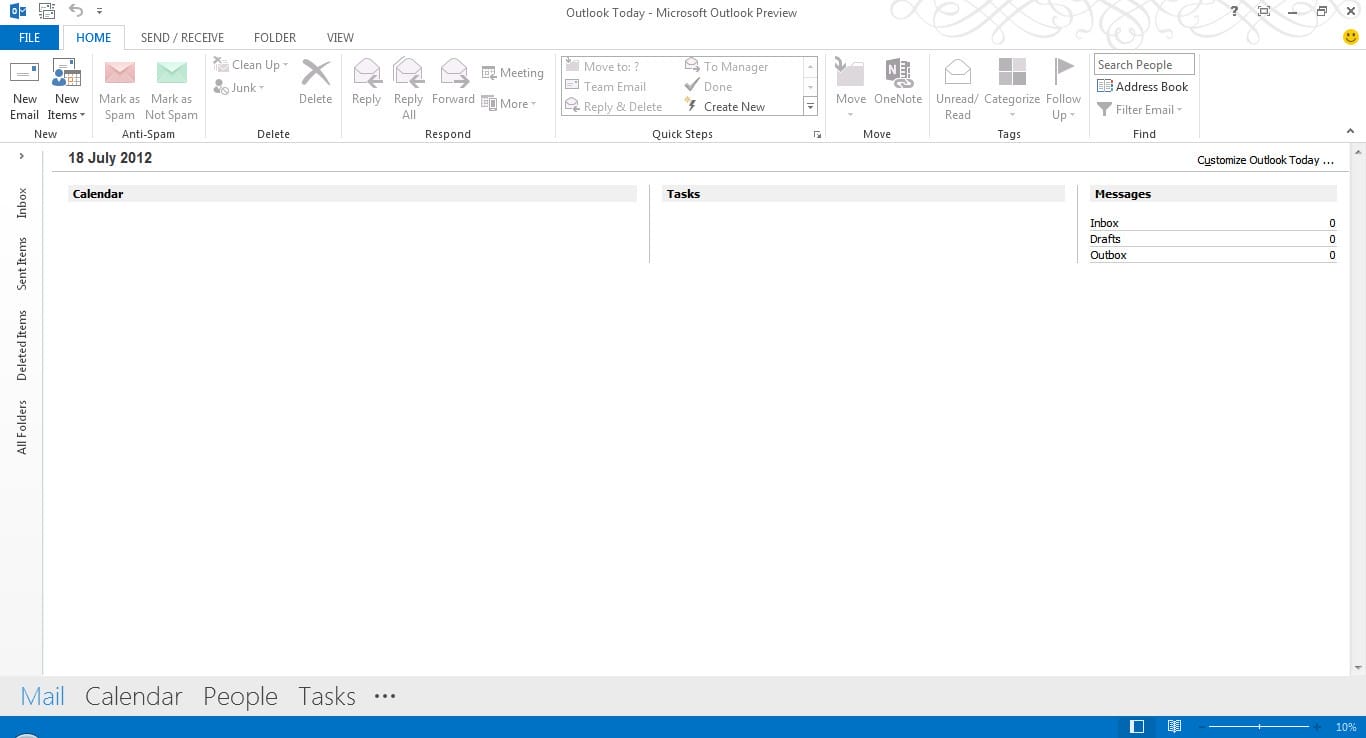The width and height of the screenshot is (1366, 738).
Task: Select the Move to: ? quick step
Action: pyautogui.click(x=603, y=66)
